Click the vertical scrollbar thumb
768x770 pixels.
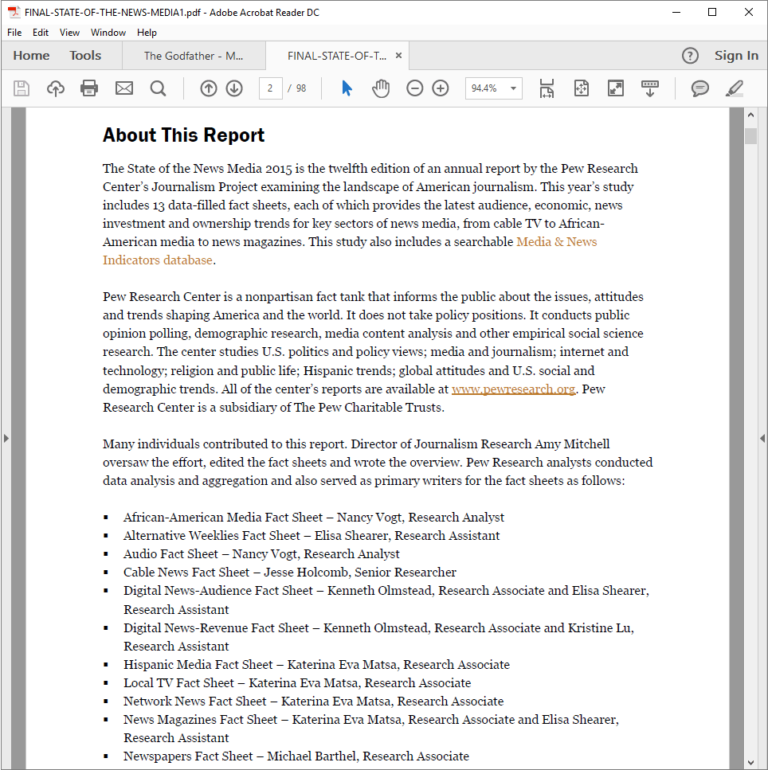[750, 136]
